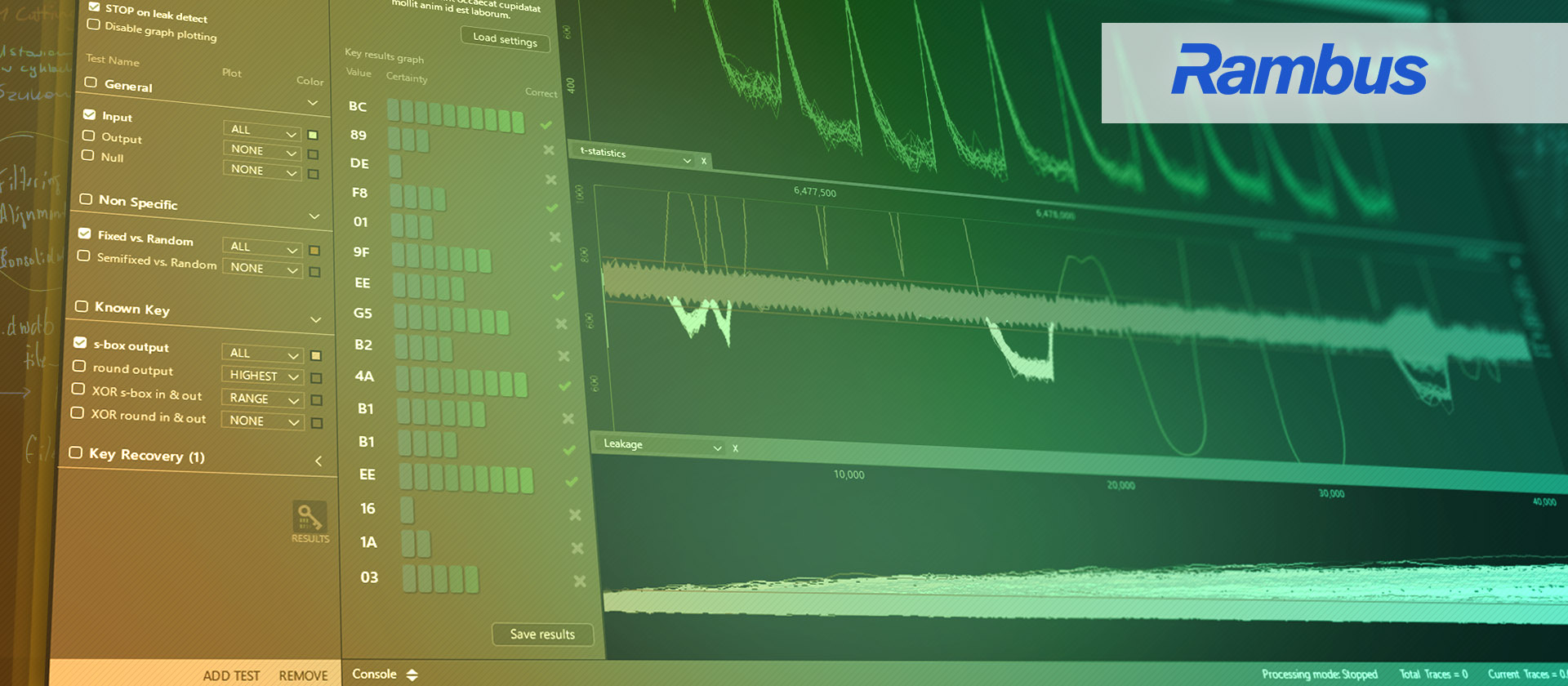
Task: Enable XOR round in & out checkbox
Action: 77,412
